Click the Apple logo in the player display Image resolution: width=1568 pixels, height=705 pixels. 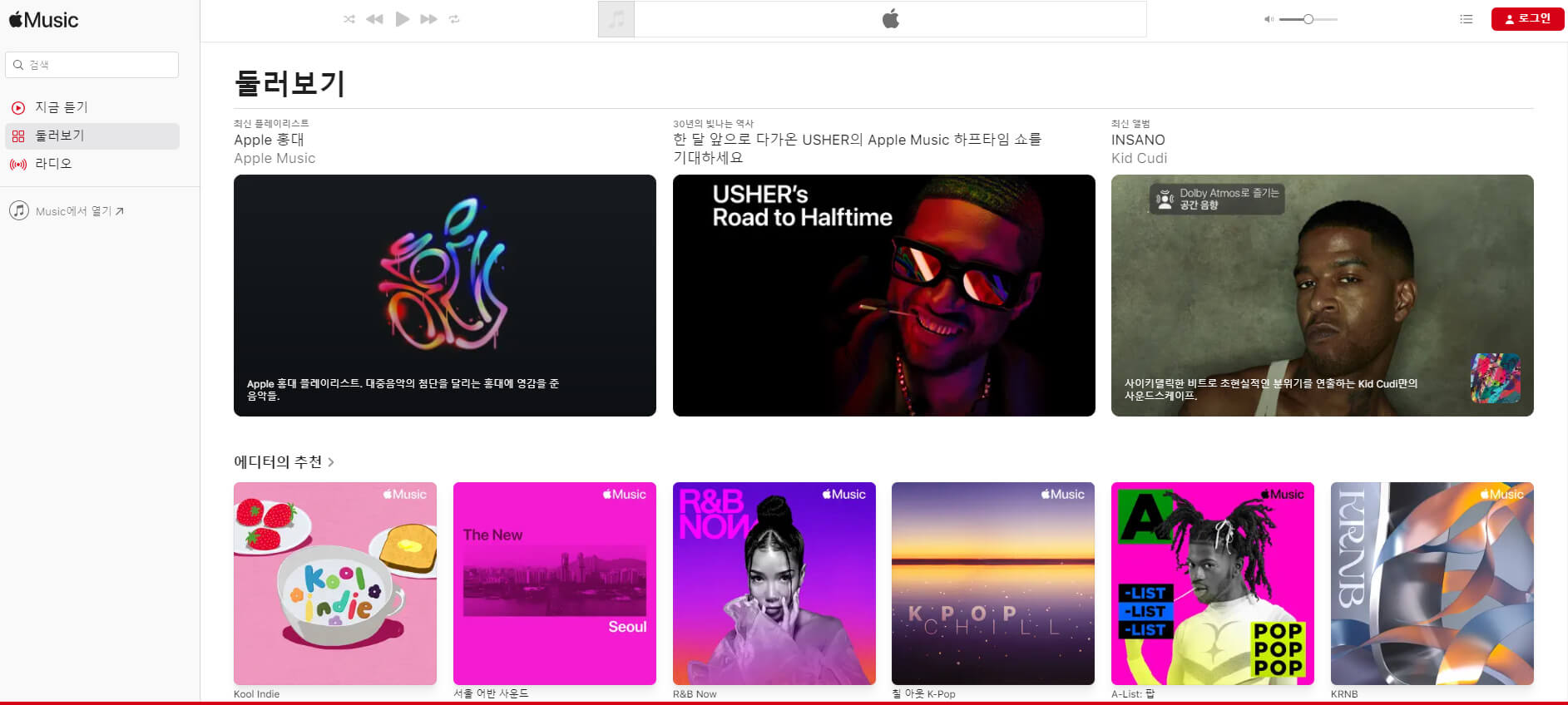point(891,19)
